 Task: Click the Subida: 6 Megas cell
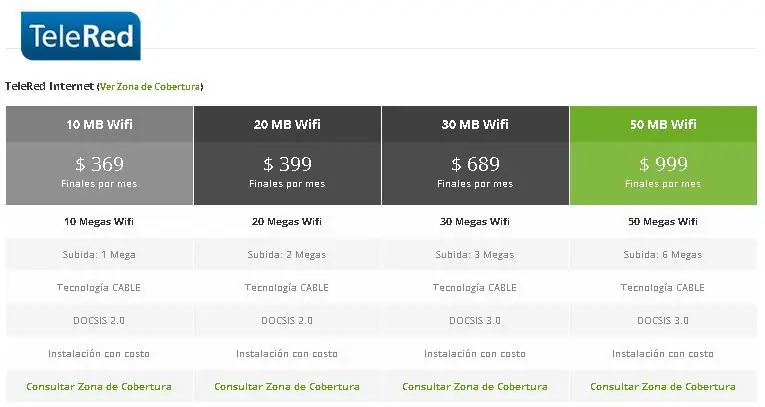[663, 255]
